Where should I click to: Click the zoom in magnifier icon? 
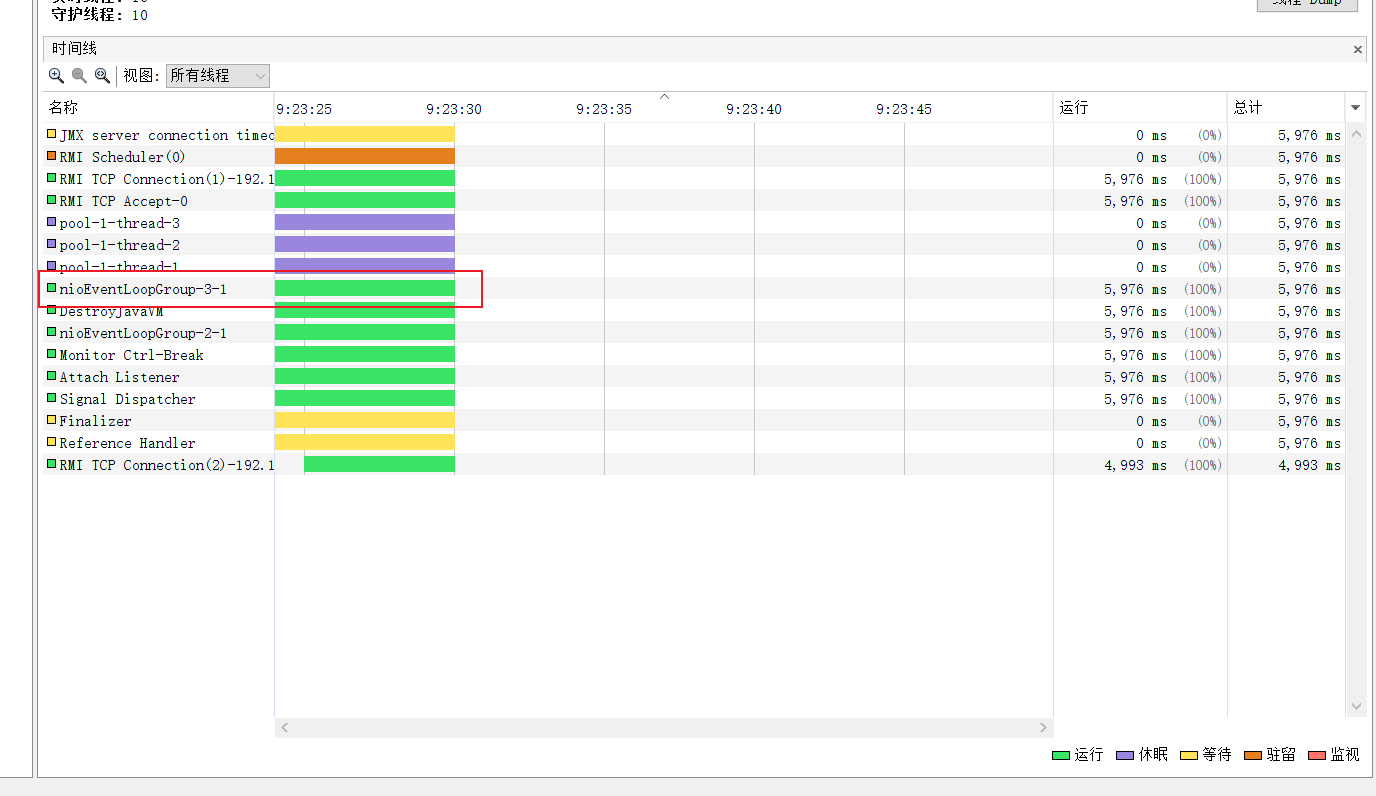click(x=56, y=76)
